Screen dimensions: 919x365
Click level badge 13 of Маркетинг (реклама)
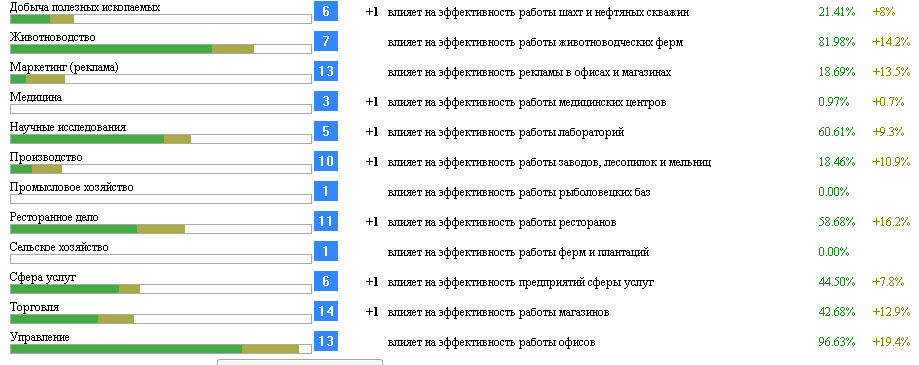326,71
